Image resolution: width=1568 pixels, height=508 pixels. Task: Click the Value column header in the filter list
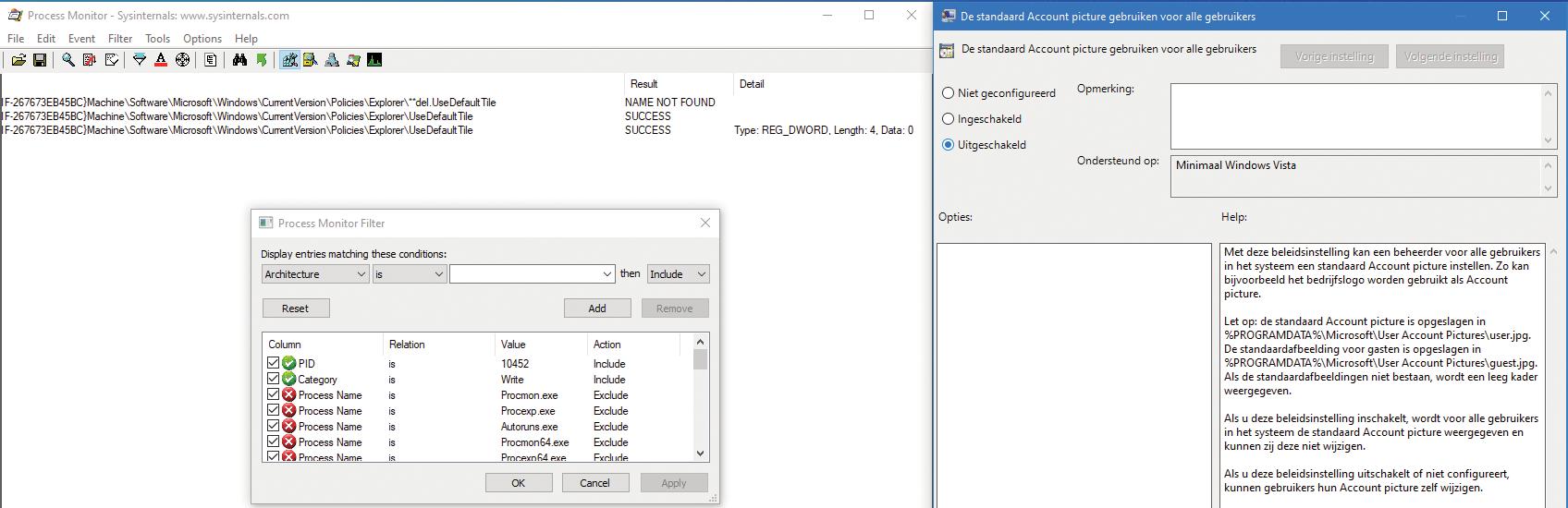click(x=513, y=345)
